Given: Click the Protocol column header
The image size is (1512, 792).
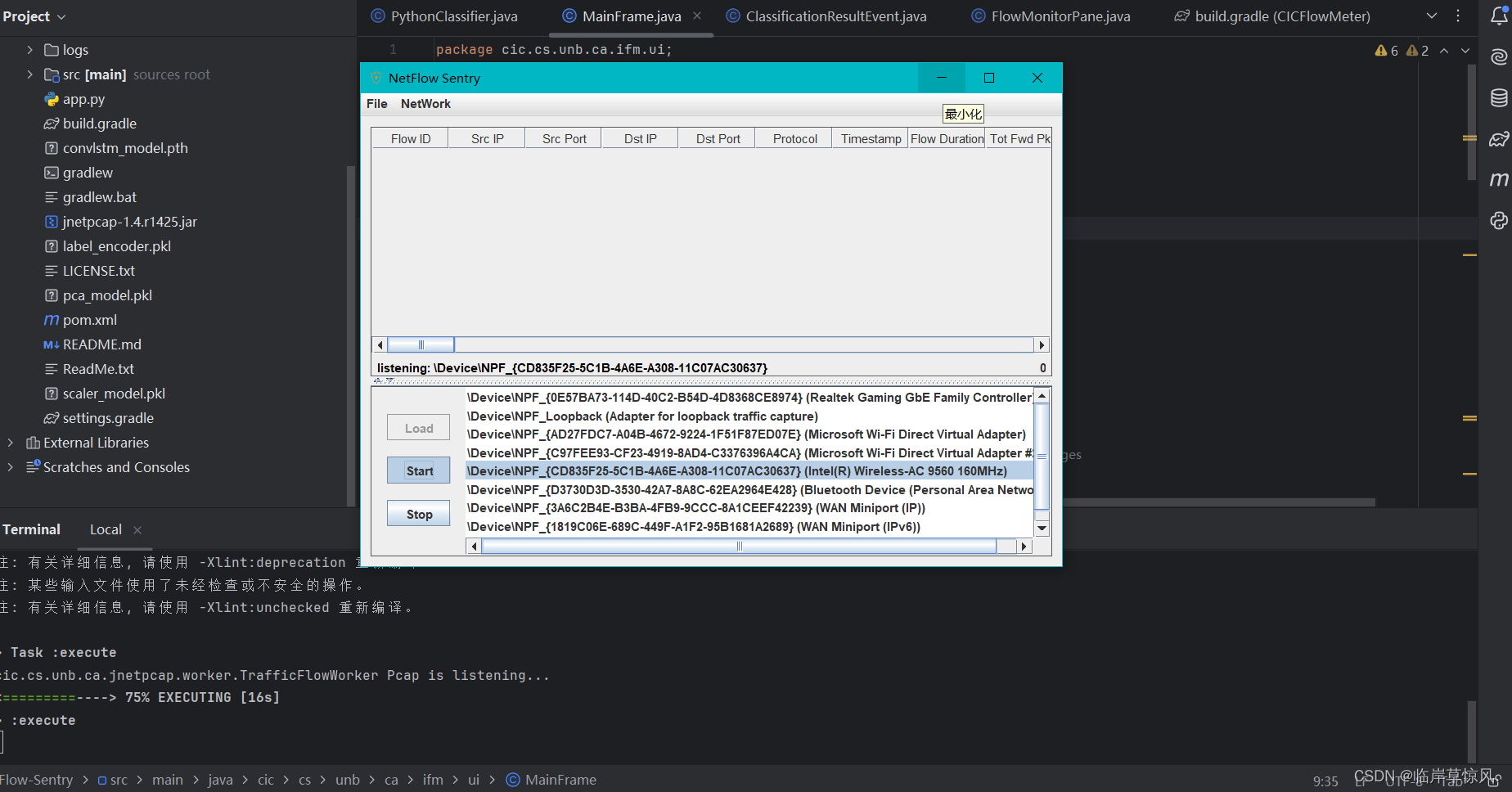Looking at the screenshot, I should pos(794,139).
